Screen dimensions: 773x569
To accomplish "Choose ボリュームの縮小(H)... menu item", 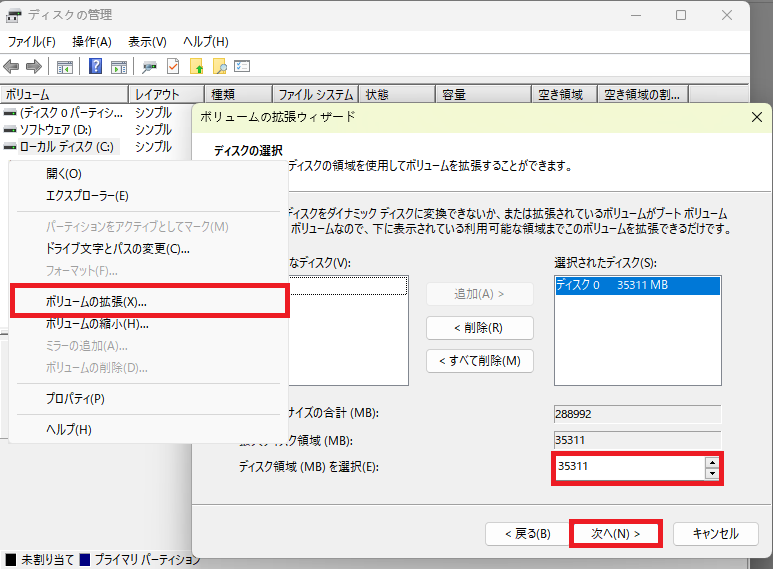I will pos(148,323).
